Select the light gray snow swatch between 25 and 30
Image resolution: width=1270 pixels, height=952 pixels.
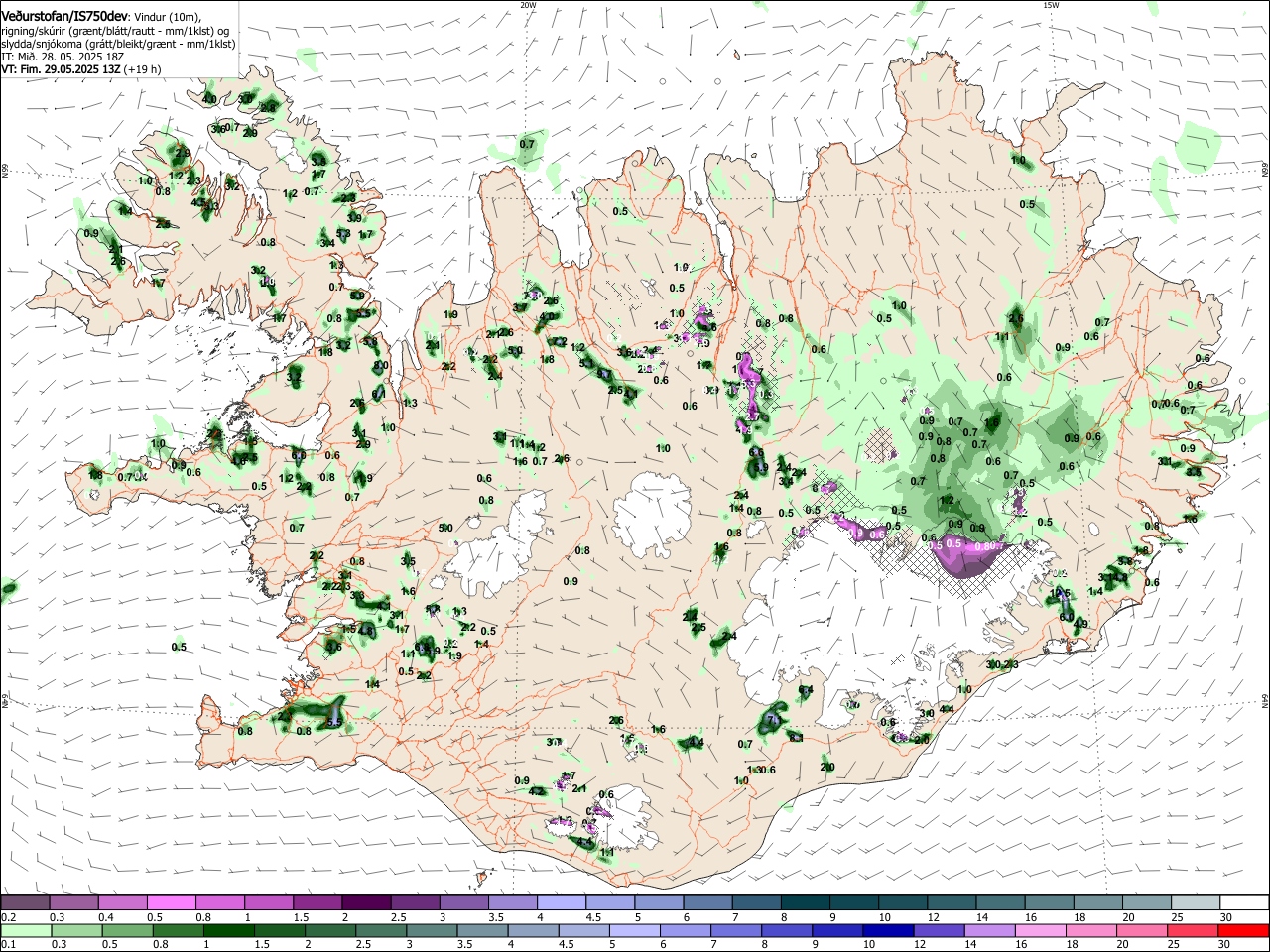(x=1197, y=902)
